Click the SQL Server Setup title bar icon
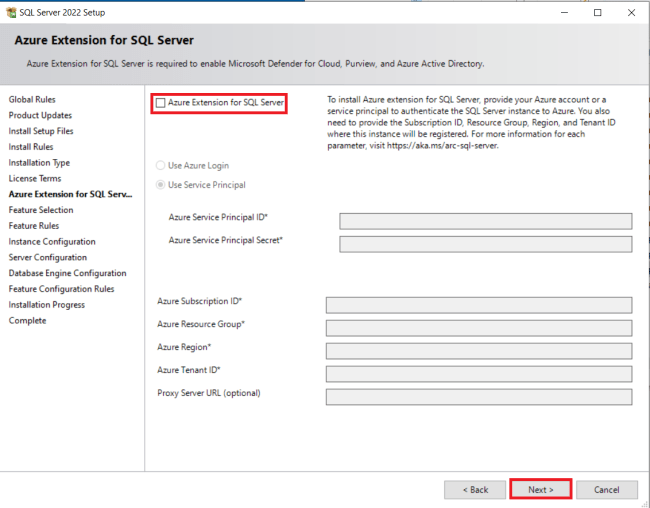The height and width of the screenshot is (508, 650). (x=11, y=12)
